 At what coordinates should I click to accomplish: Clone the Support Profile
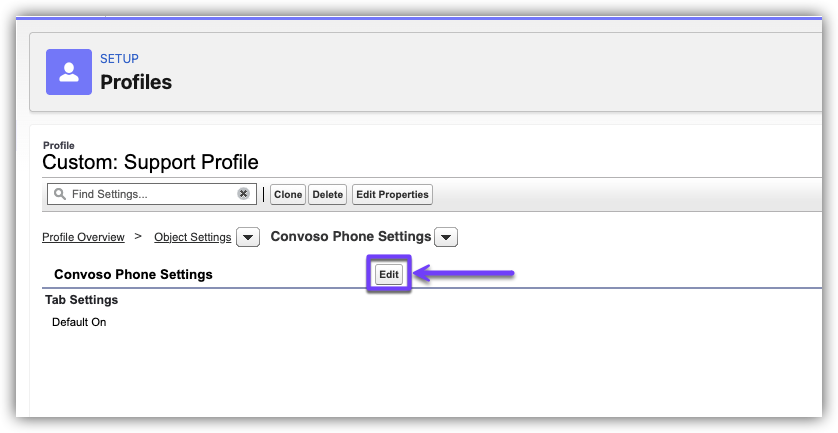[x=288, y=195]
